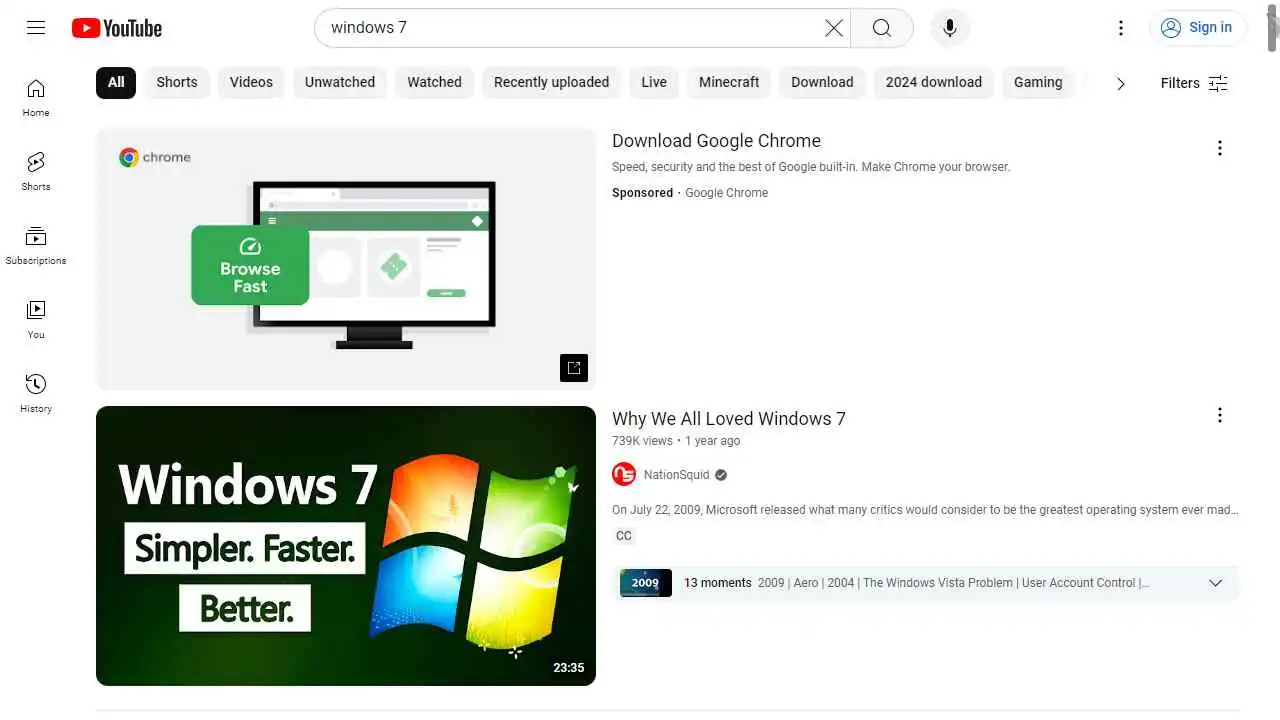Click the Chrome ad description text
Image resolution: width=1280 pixels, height=720 pixels.
pyautogui.click(x=811, y=167)
